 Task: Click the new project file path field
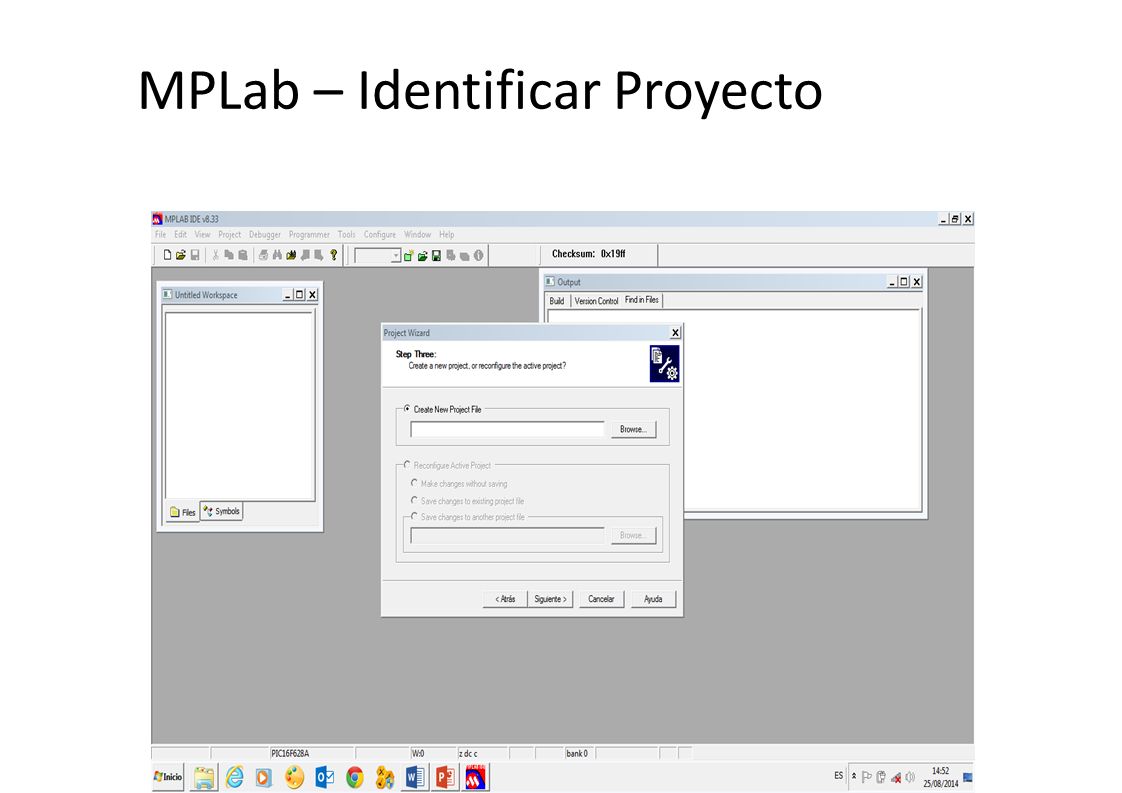(x=507, y=429)
